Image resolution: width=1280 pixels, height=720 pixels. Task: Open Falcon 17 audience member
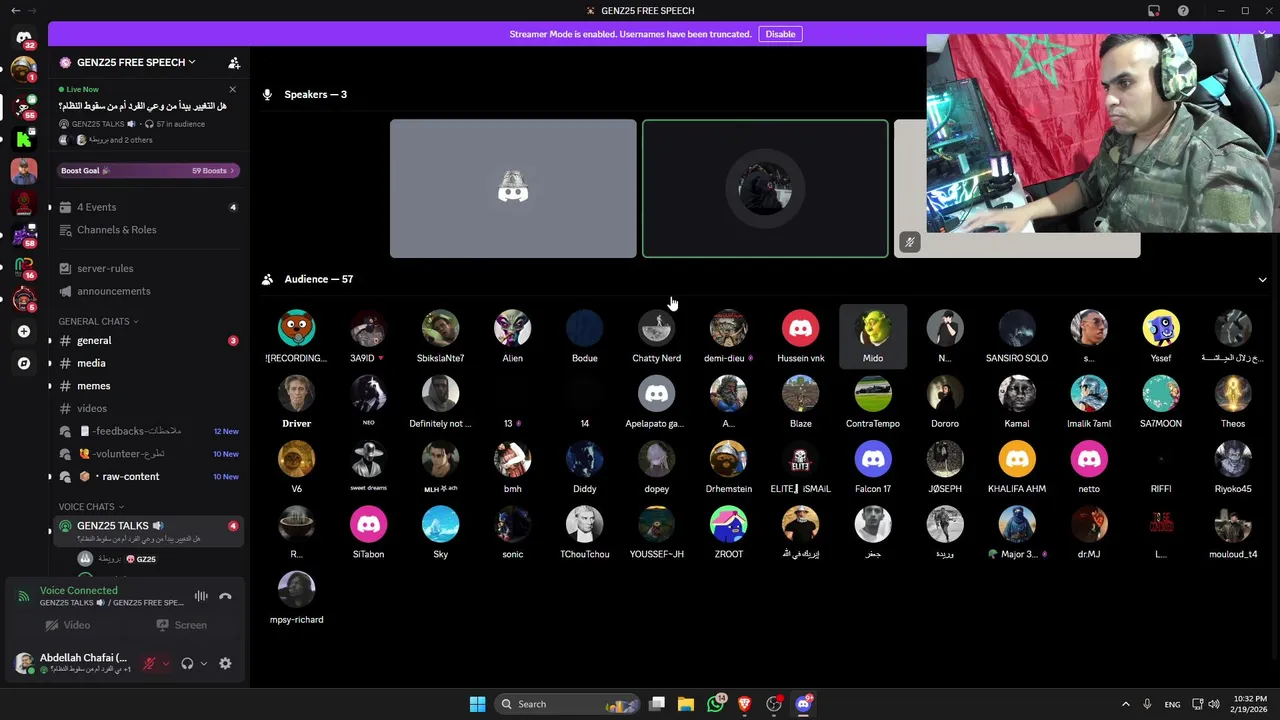873,467
